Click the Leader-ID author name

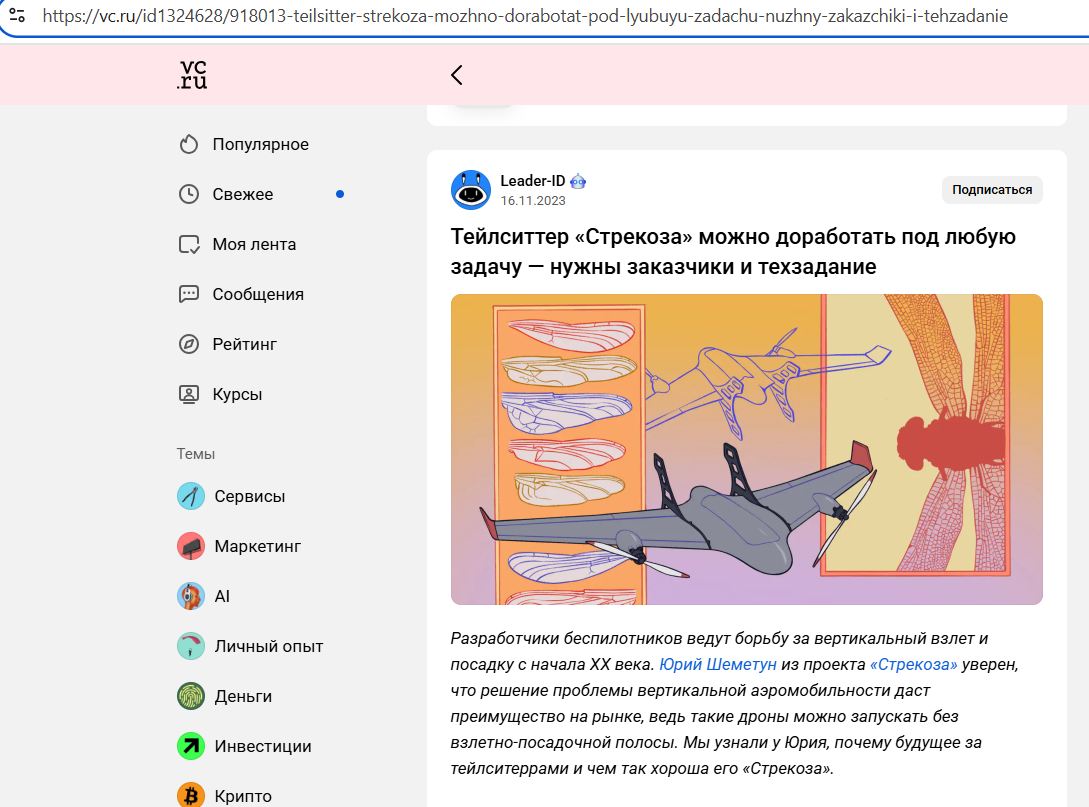(533, 181)
